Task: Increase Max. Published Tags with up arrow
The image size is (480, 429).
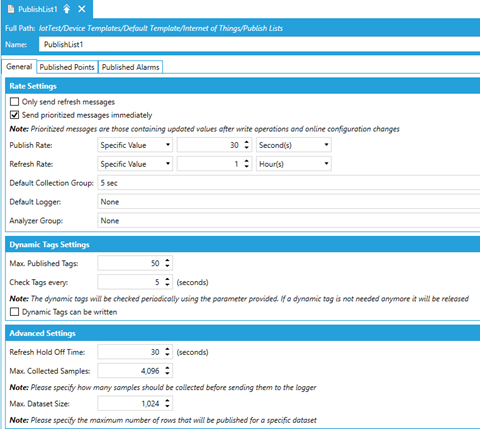Action: (167, 260)
